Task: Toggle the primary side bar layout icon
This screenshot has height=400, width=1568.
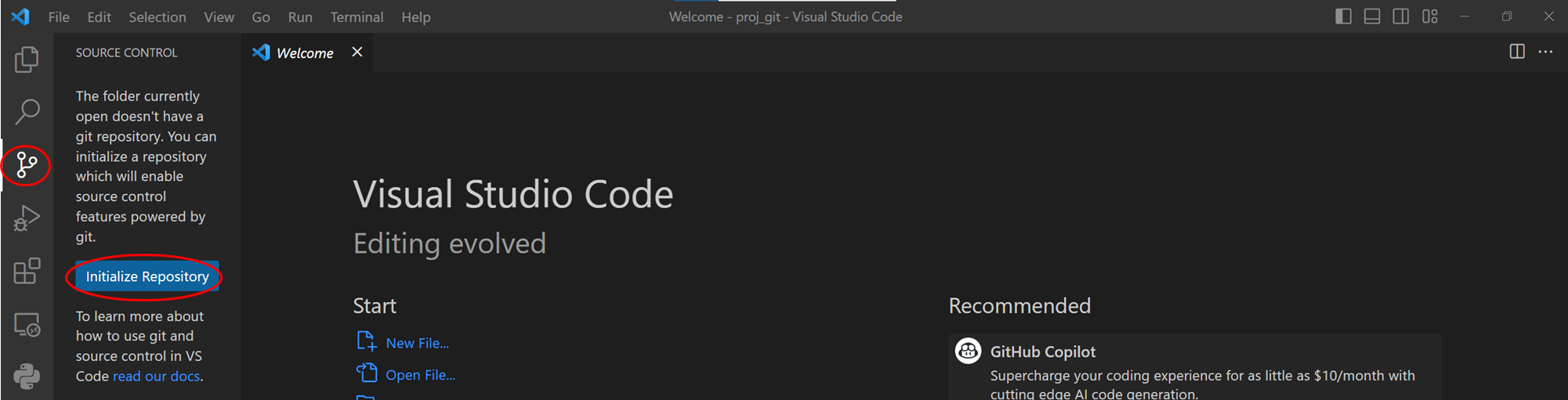Action: [1343, 16]
